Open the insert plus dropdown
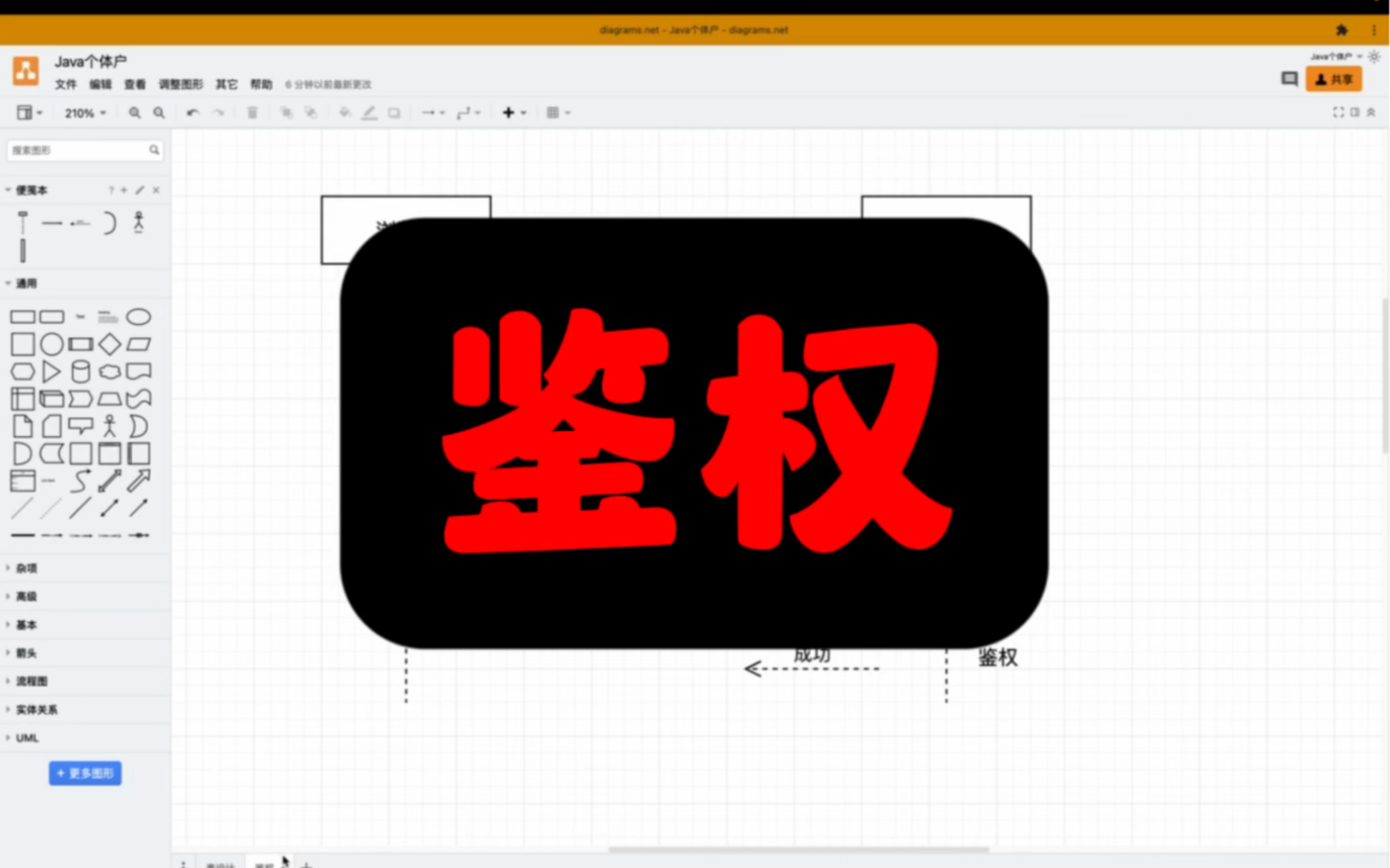 point(515,113)
